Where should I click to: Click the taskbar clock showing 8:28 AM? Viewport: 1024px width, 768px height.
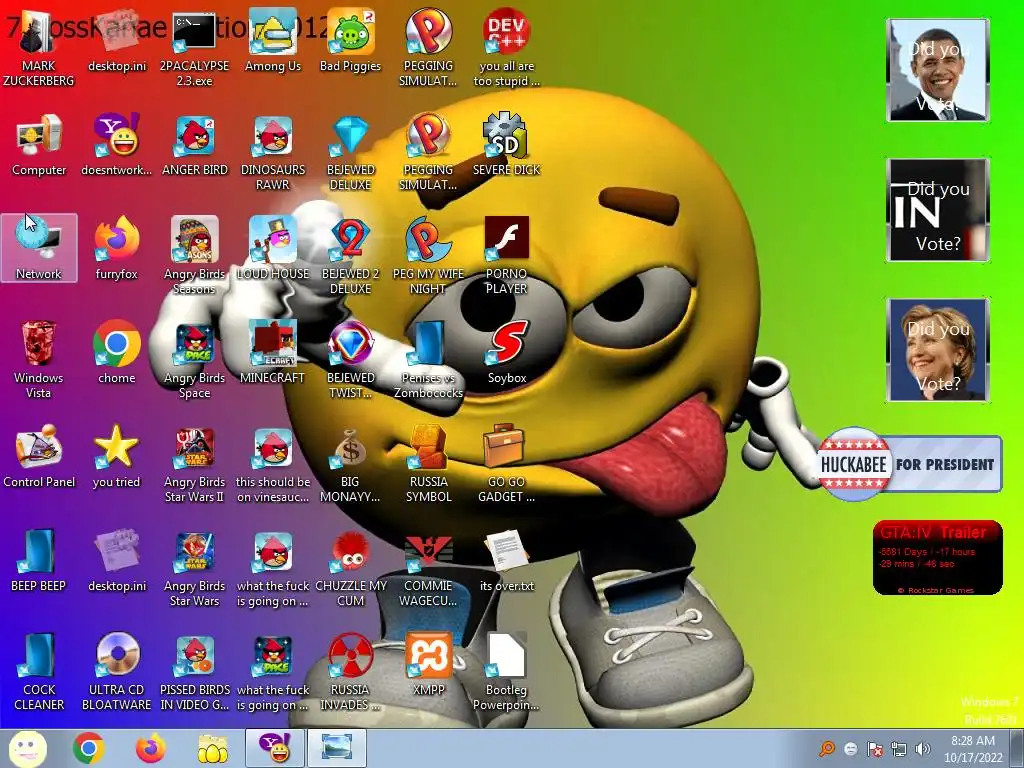tap(972, 748)
